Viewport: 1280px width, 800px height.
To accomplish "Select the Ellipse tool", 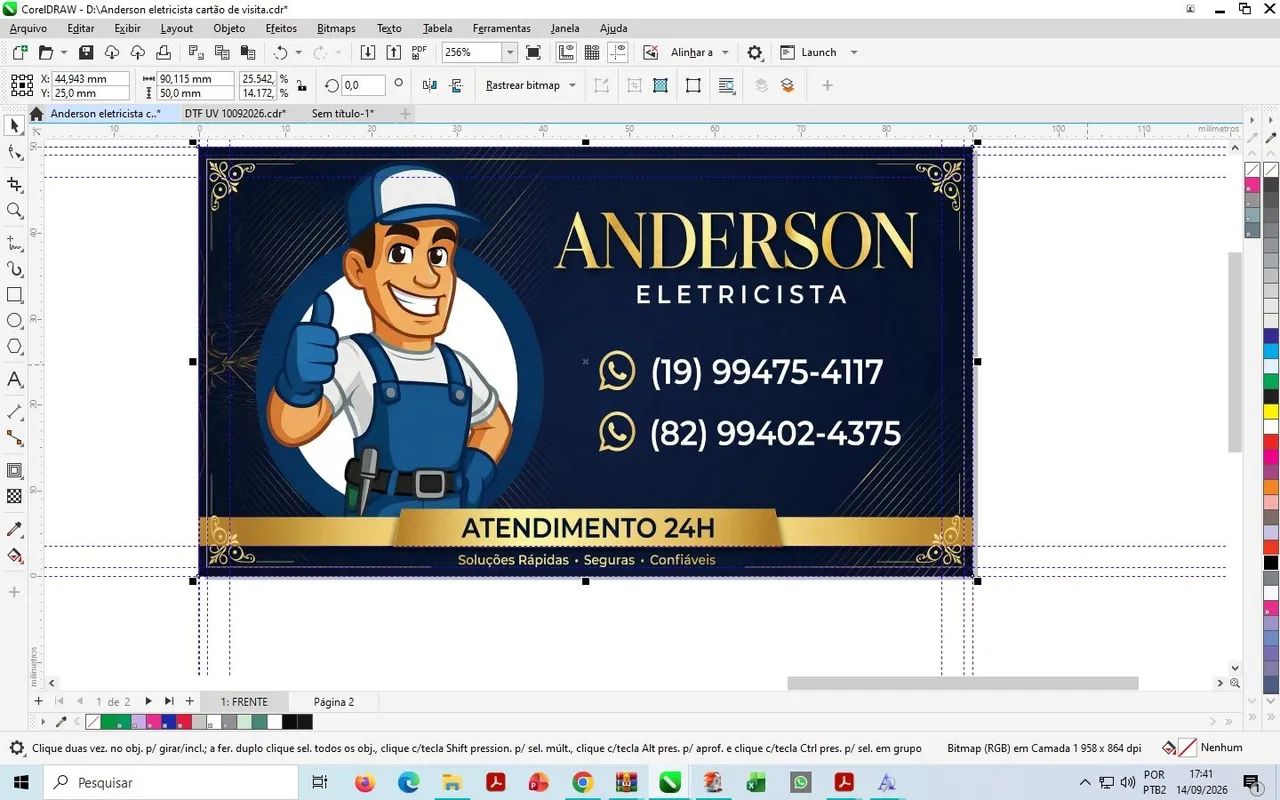I will [x=14, y=321].
